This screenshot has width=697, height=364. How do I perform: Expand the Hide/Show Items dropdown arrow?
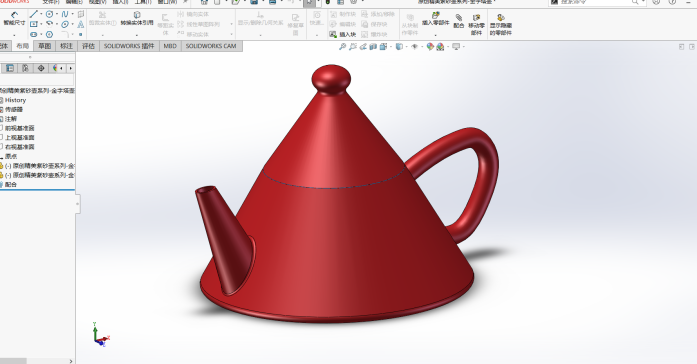[421, 47]
